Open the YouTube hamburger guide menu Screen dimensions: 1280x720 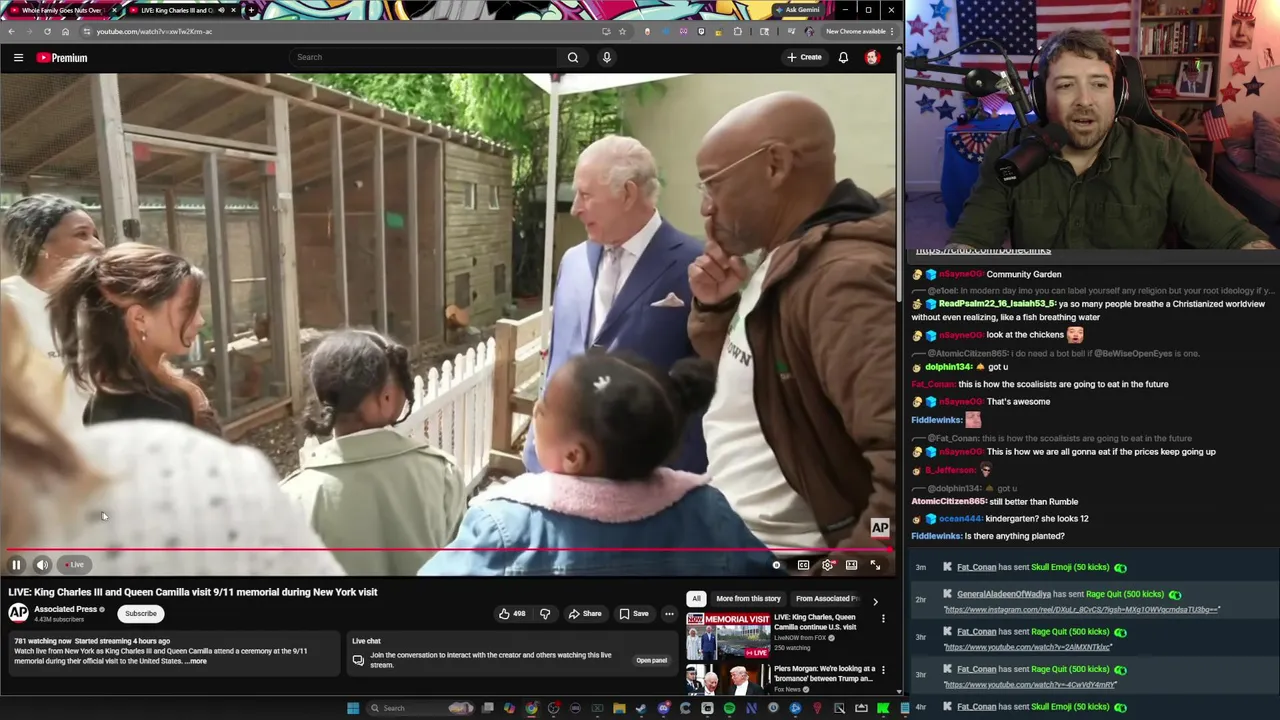[18, 57]
